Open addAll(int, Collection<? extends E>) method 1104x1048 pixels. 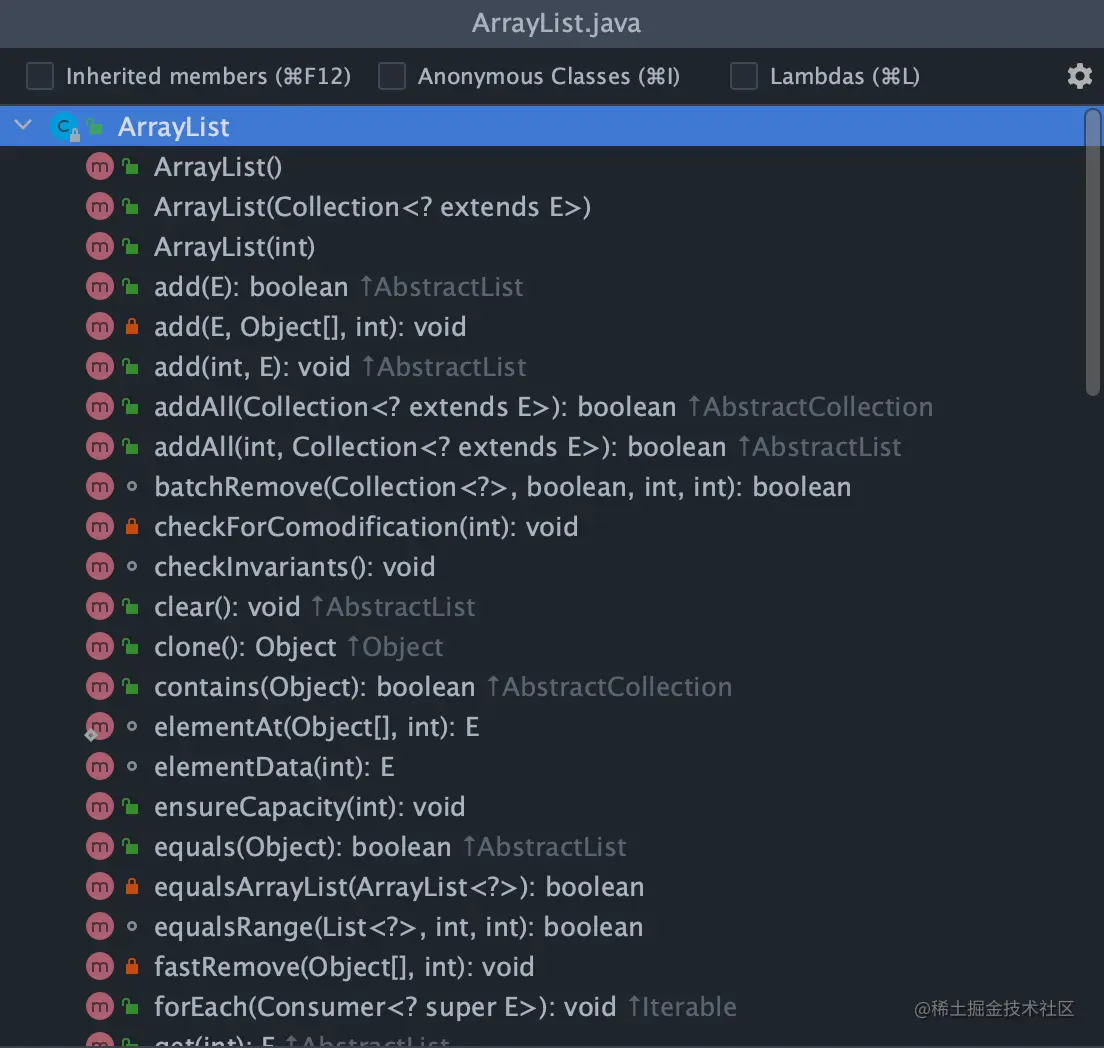pos(440,447)
